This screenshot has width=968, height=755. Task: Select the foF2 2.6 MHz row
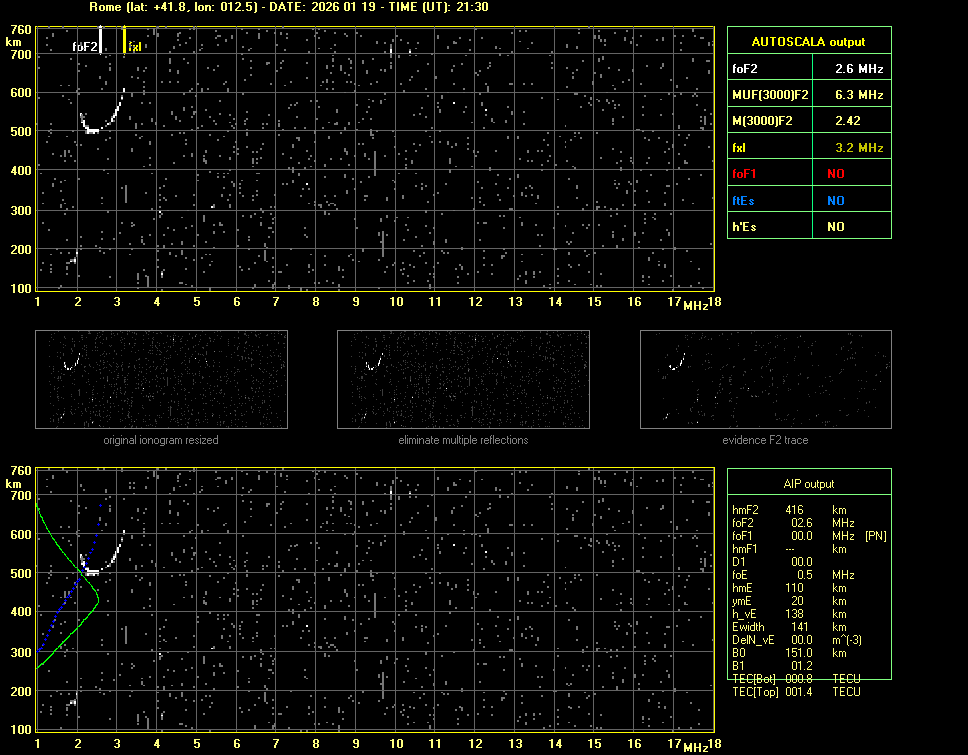(x=808, y=69)
